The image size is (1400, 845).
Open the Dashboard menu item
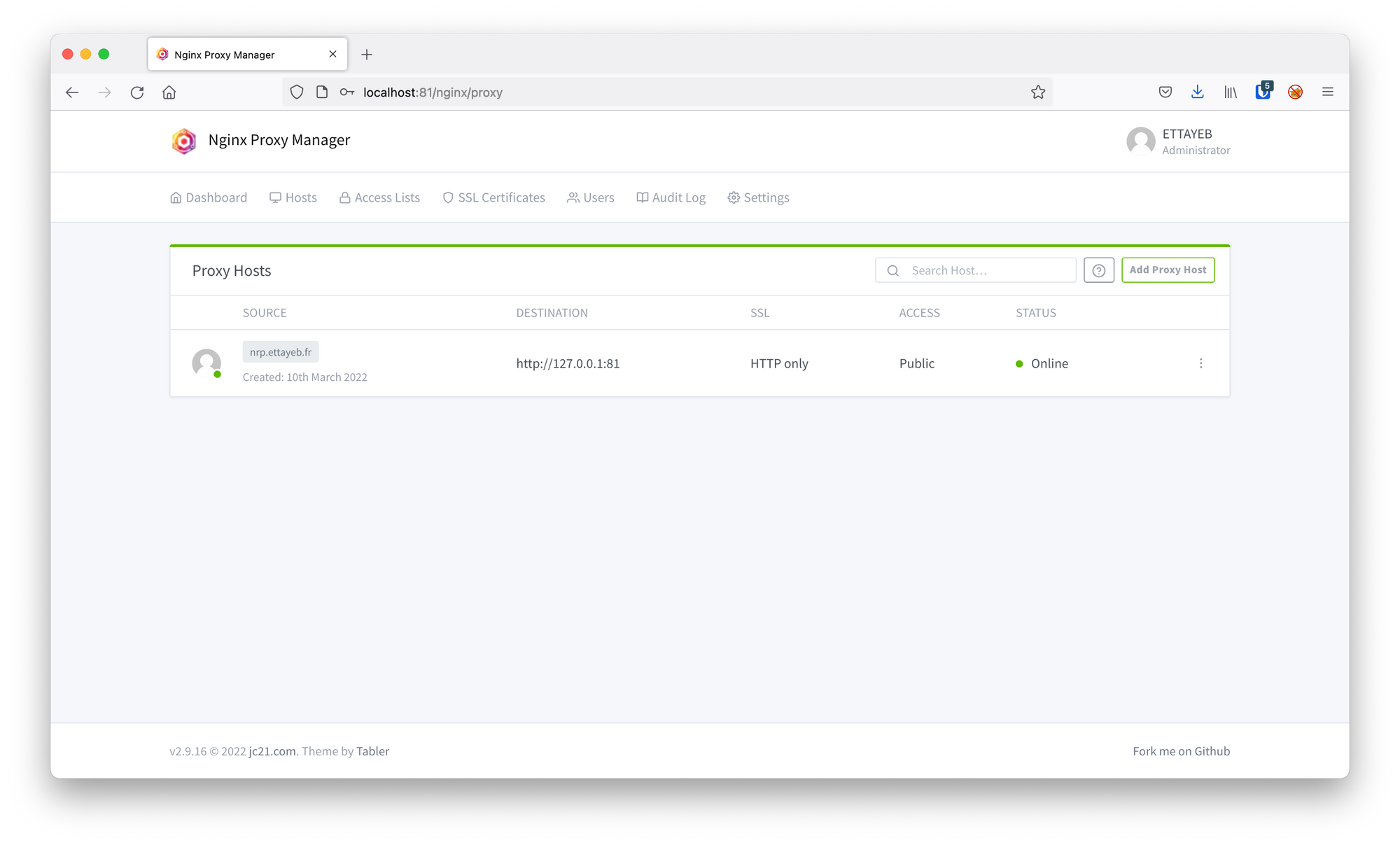click(x=209, y=197)
